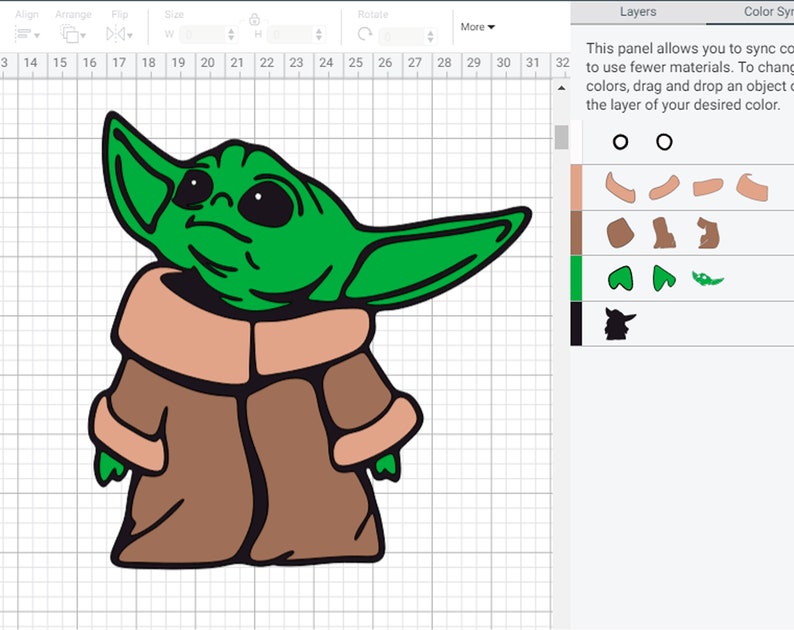The width and height of the screenshot is (794, 630).
Task: Switch to the Layers tab
Action: tap(638, 12)
